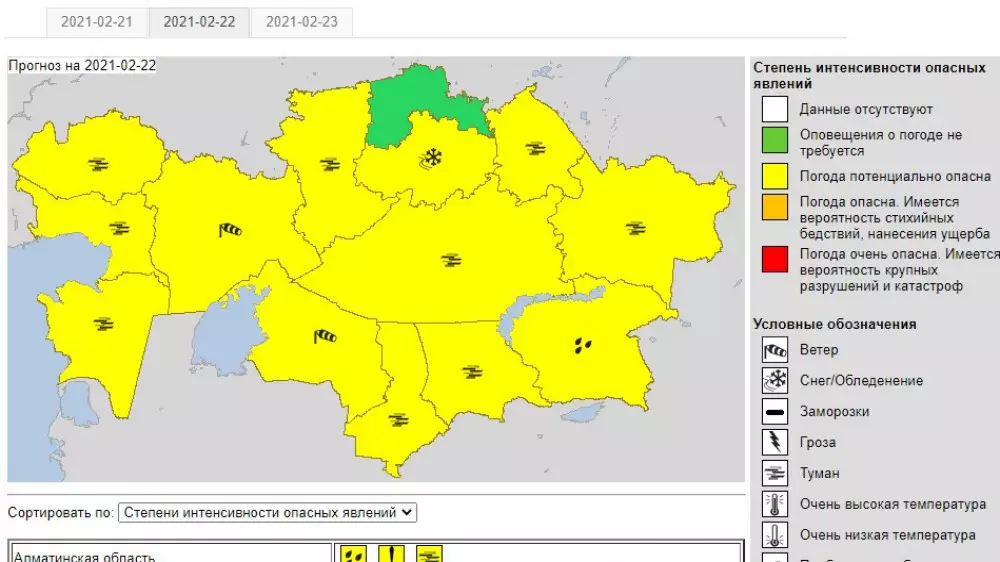Click the Гроза lightning icon in the legend
The width and height of the screenshot is (1000, 562).
776,443
